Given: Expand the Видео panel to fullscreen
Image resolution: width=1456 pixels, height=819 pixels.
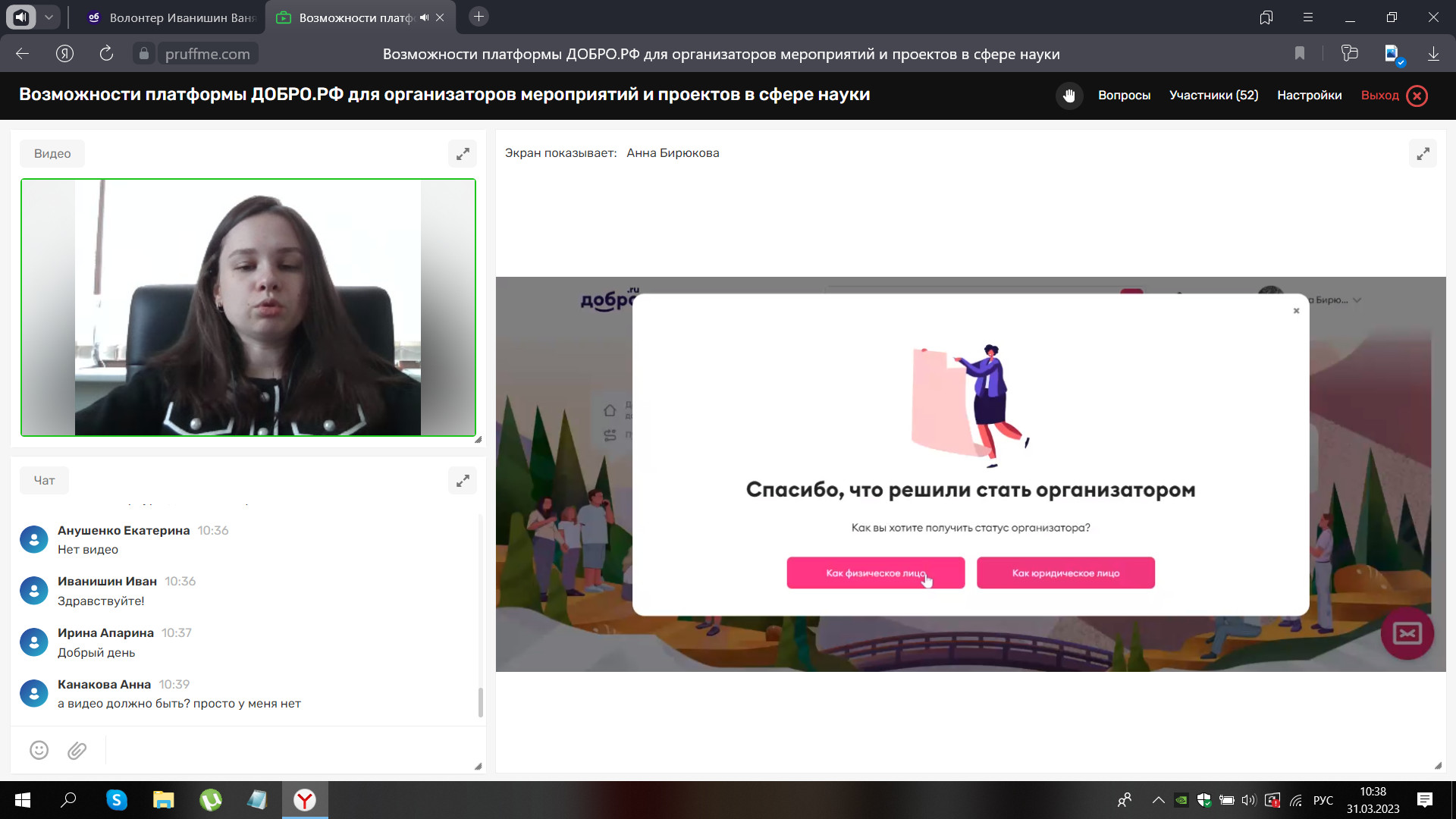Looking at the screenshot, I should point(463,154).
